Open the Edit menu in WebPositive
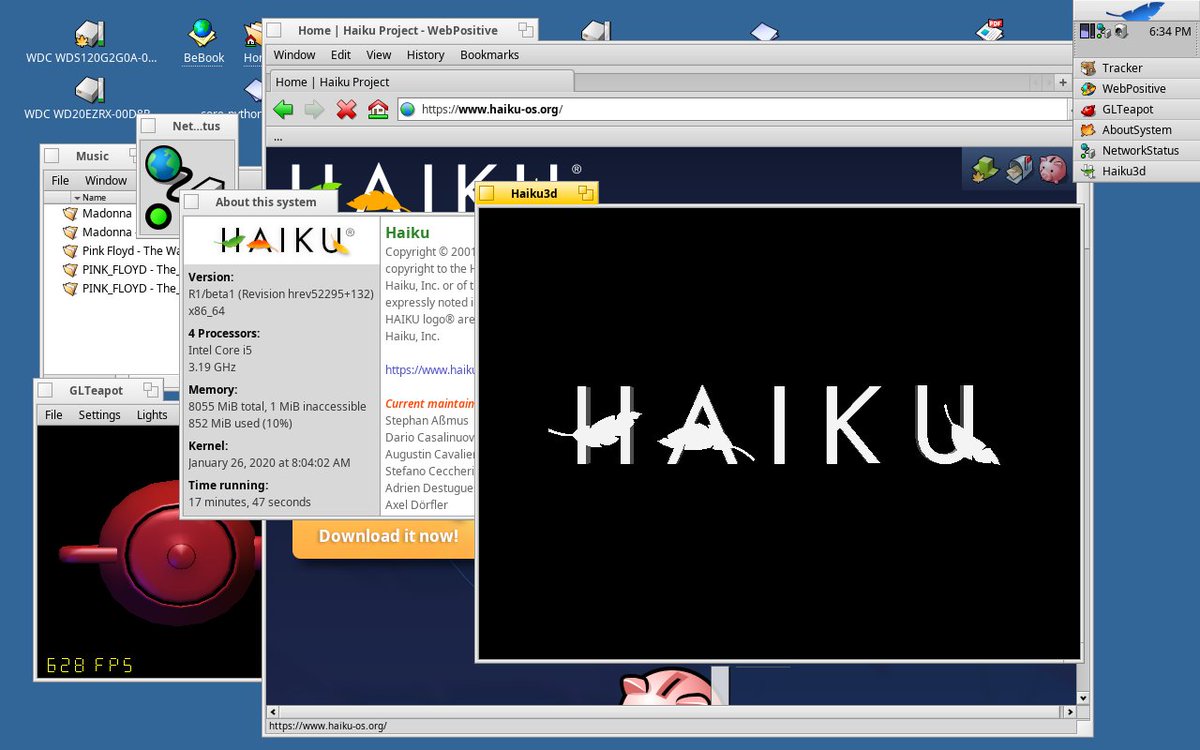The height and width of the screenshot is (750, 1200). pos(341,55)
